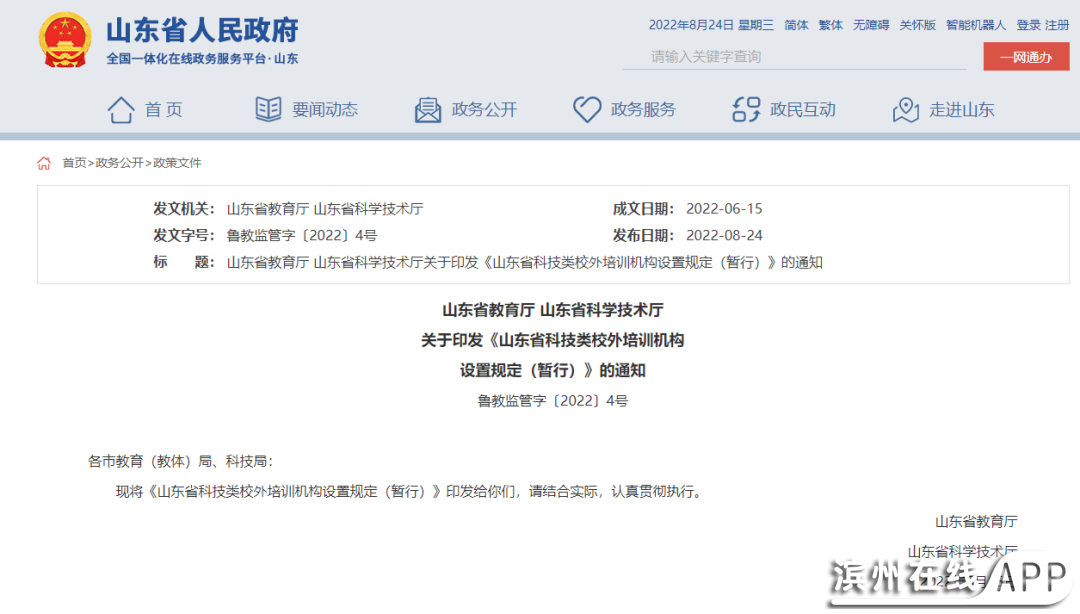Go to 走进山东 section
Image resolution: width=1080 pixels, height=614 pixels.
click(x=961, y=110)
